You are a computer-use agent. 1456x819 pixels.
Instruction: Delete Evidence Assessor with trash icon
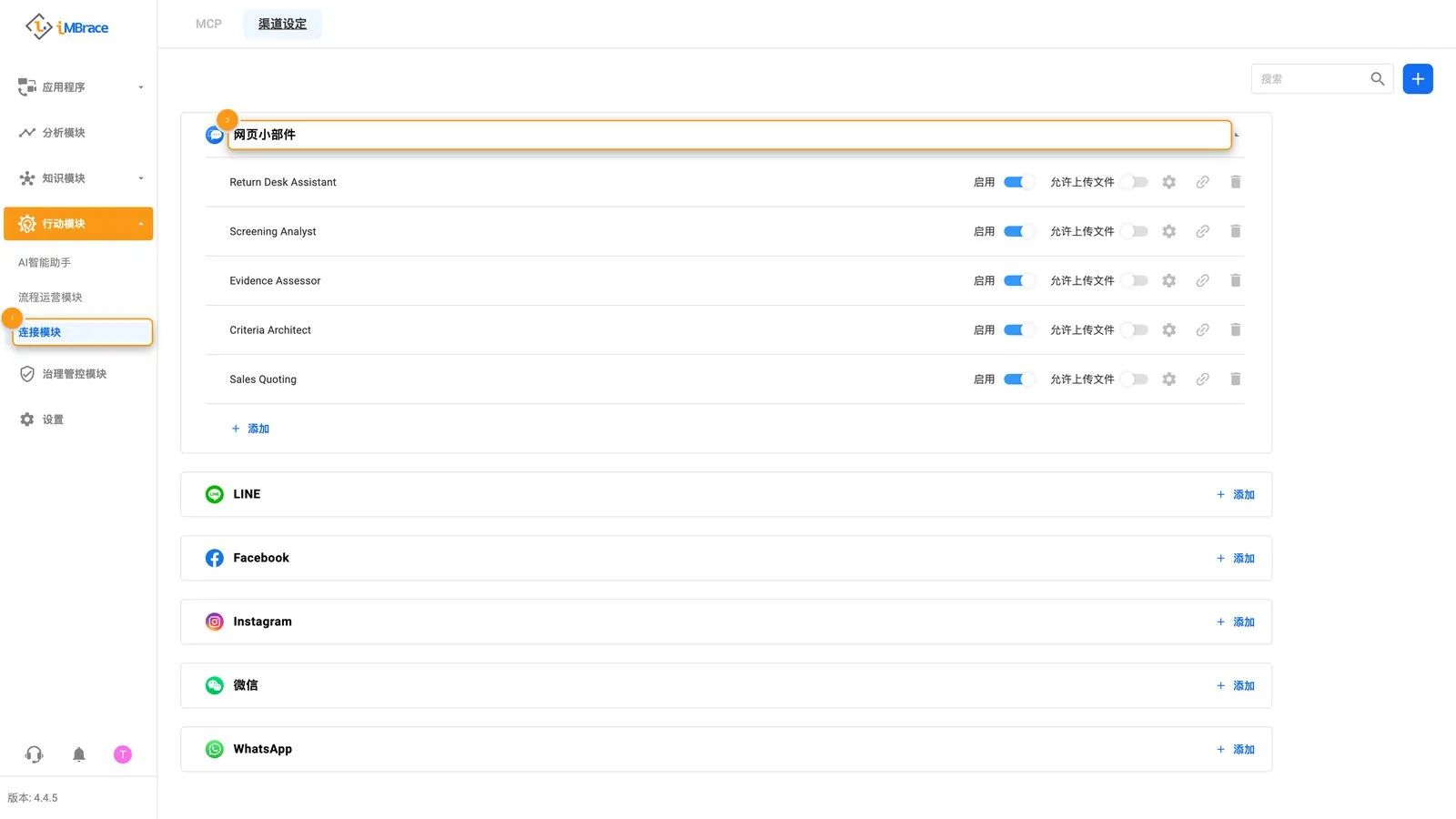coord(1235,280)
